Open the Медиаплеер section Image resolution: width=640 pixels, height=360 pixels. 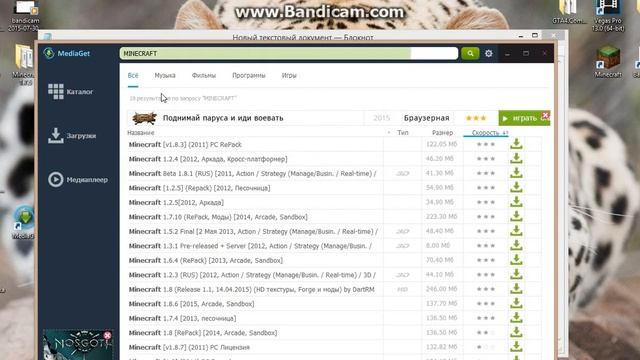(78, 180)
